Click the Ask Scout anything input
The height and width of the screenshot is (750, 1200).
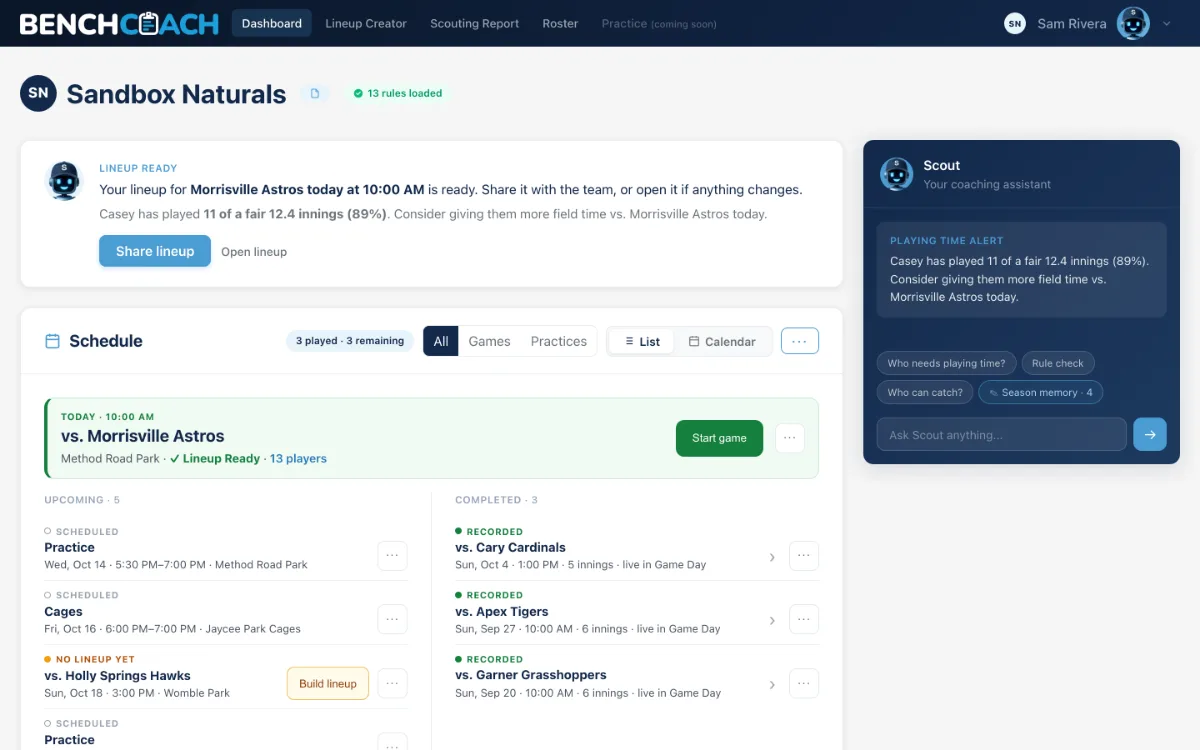point(1002,434)
